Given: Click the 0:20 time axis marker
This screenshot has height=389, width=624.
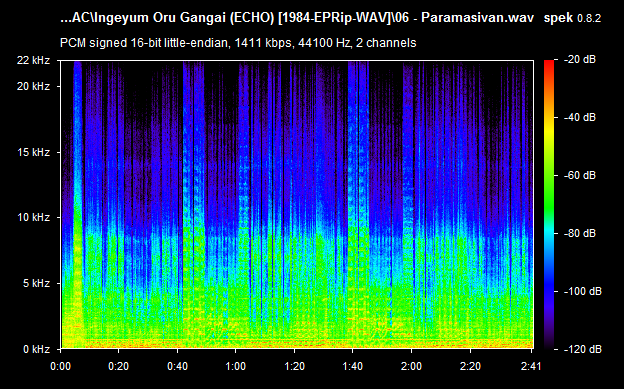Looking at the screenshot, I should [x=119, y=366].
